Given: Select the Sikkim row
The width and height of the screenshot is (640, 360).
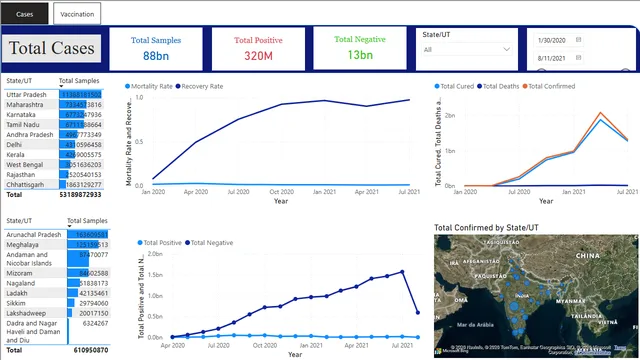Looking at the screenshot, I should click(x=57, y=303).
